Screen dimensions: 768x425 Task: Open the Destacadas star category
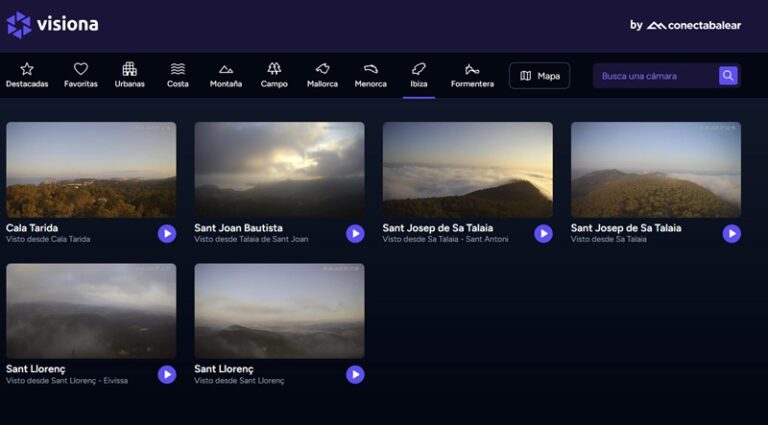click(27, 75)
